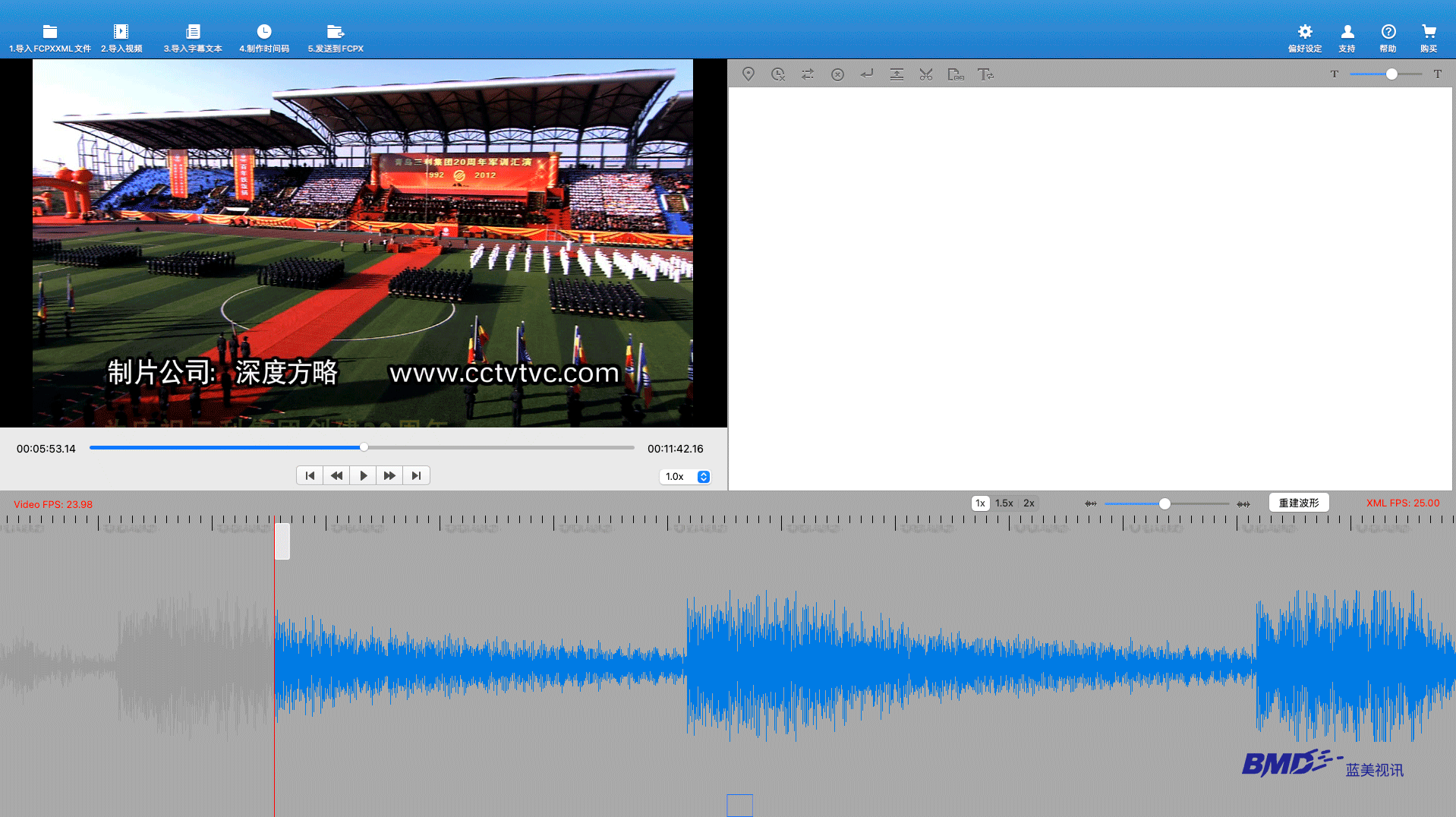
Task: Click the merge lines upward icon
Action: tap(897, 74)
